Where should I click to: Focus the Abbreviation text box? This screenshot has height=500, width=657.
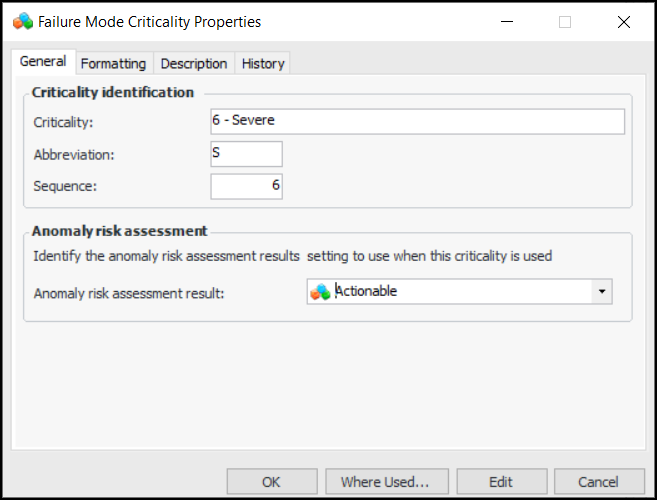tap(246, 154)
